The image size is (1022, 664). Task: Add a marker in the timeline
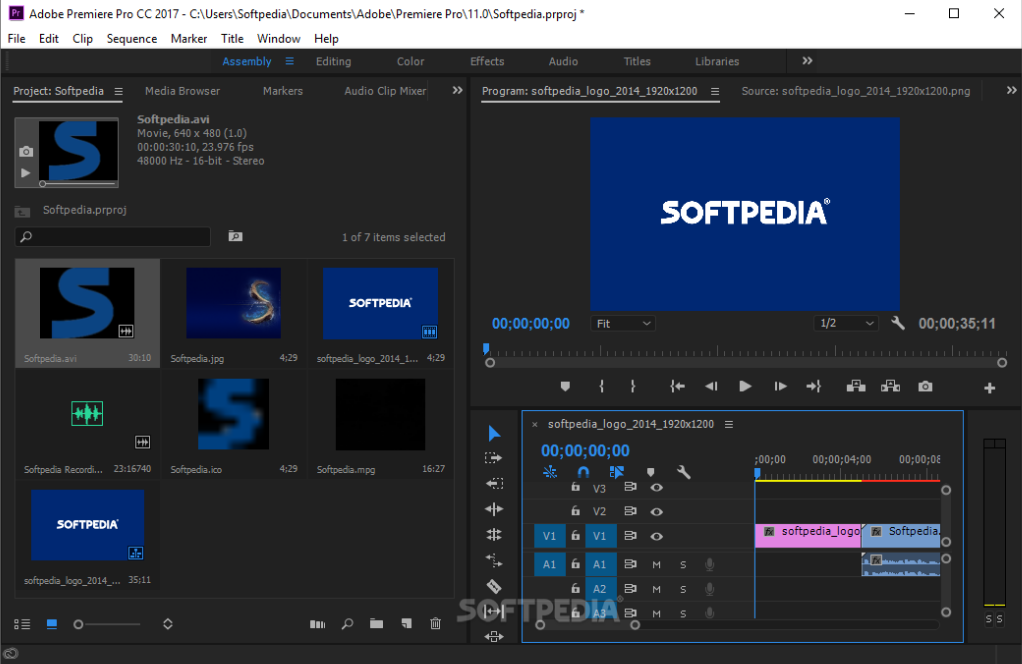[650, 472]
